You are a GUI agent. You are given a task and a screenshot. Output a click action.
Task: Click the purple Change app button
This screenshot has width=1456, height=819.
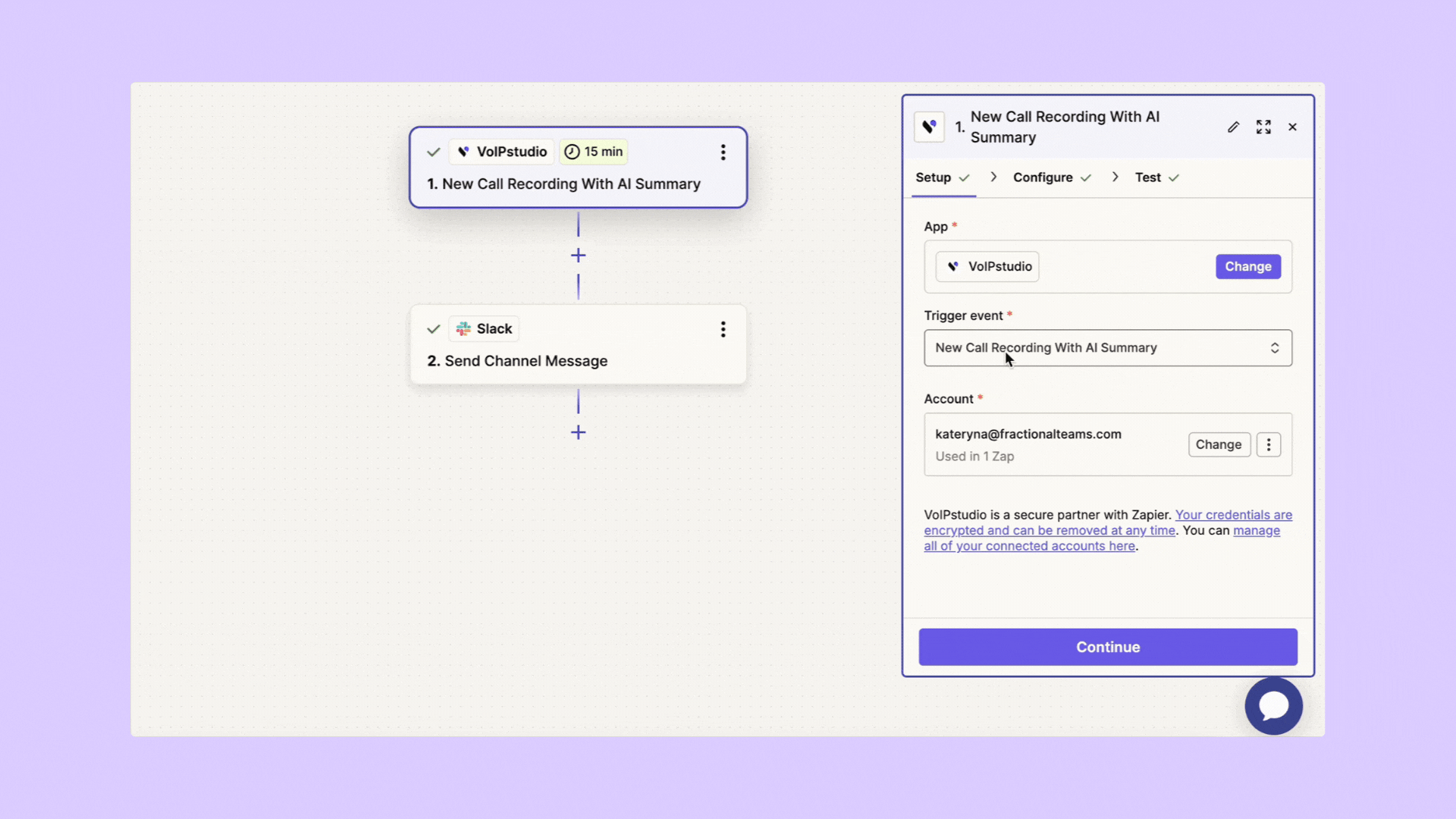(x=1247, y=267)
